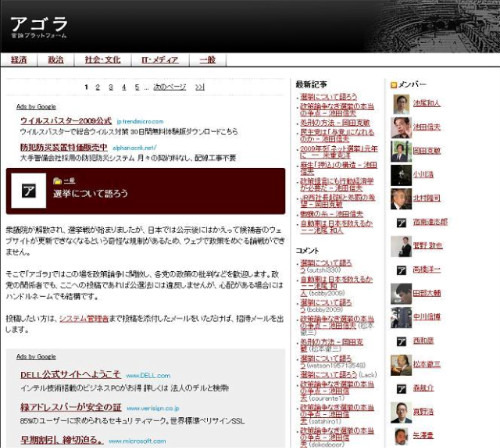Viewport: 500px width, 448px height.
Task: Open the 一般 tab in navigation bar
Action: [x=207, y=60]
